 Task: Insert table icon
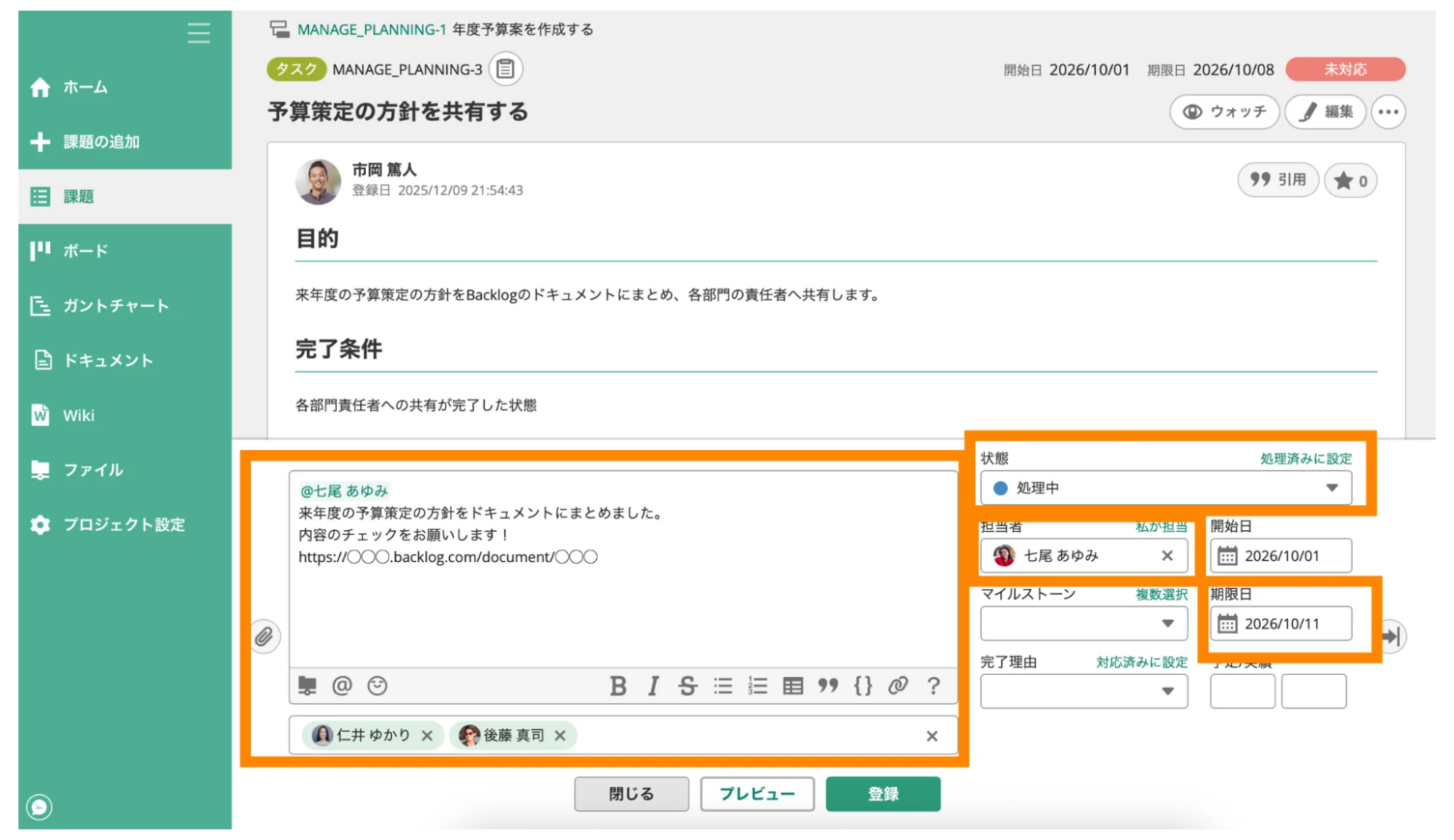[x=793, y=685]
